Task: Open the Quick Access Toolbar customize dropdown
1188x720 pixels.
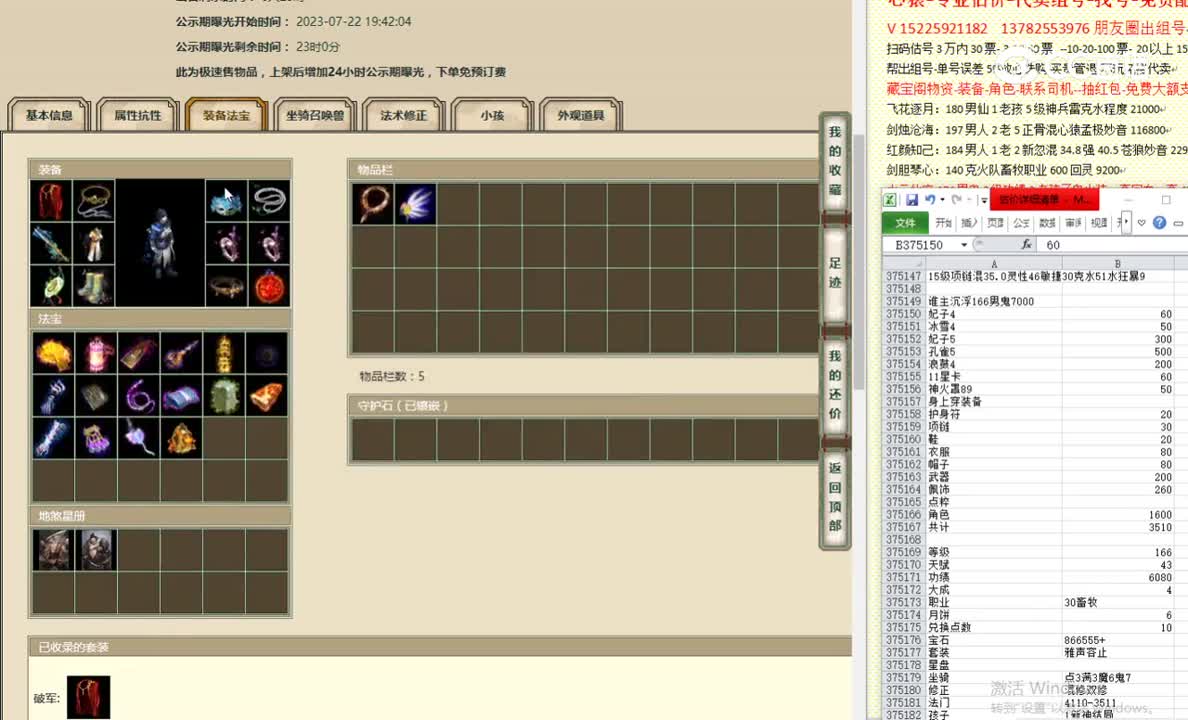Action: pos(982,200)
